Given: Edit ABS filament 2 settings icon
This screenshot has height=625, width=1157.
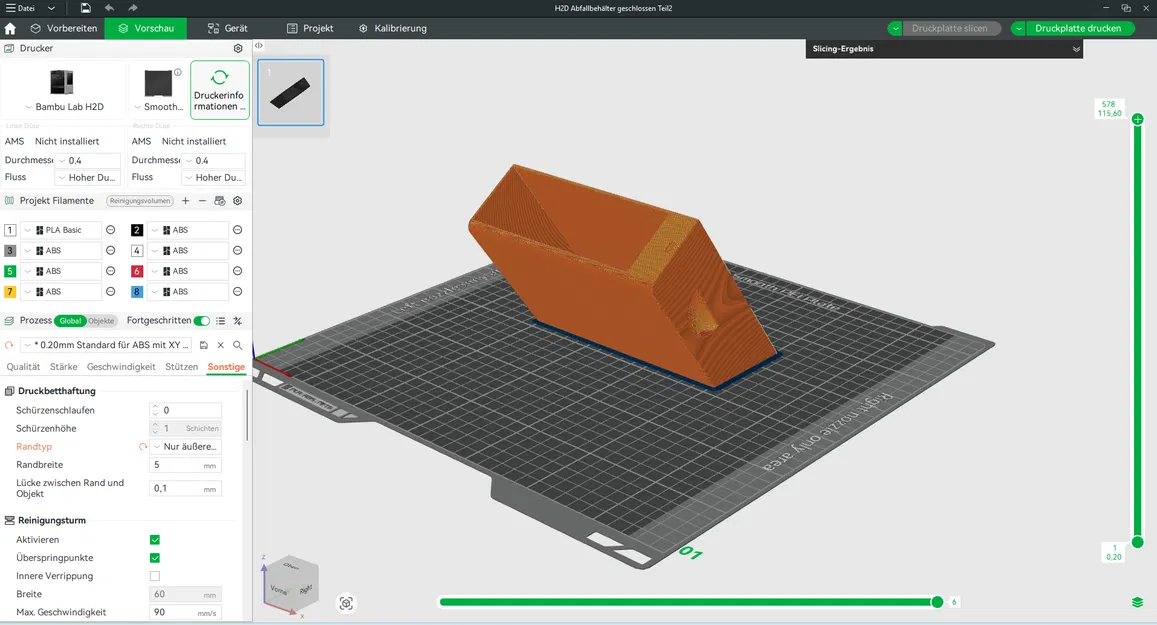Looking at the screenshot, I should pyautogui.click(x=238, y=230).
